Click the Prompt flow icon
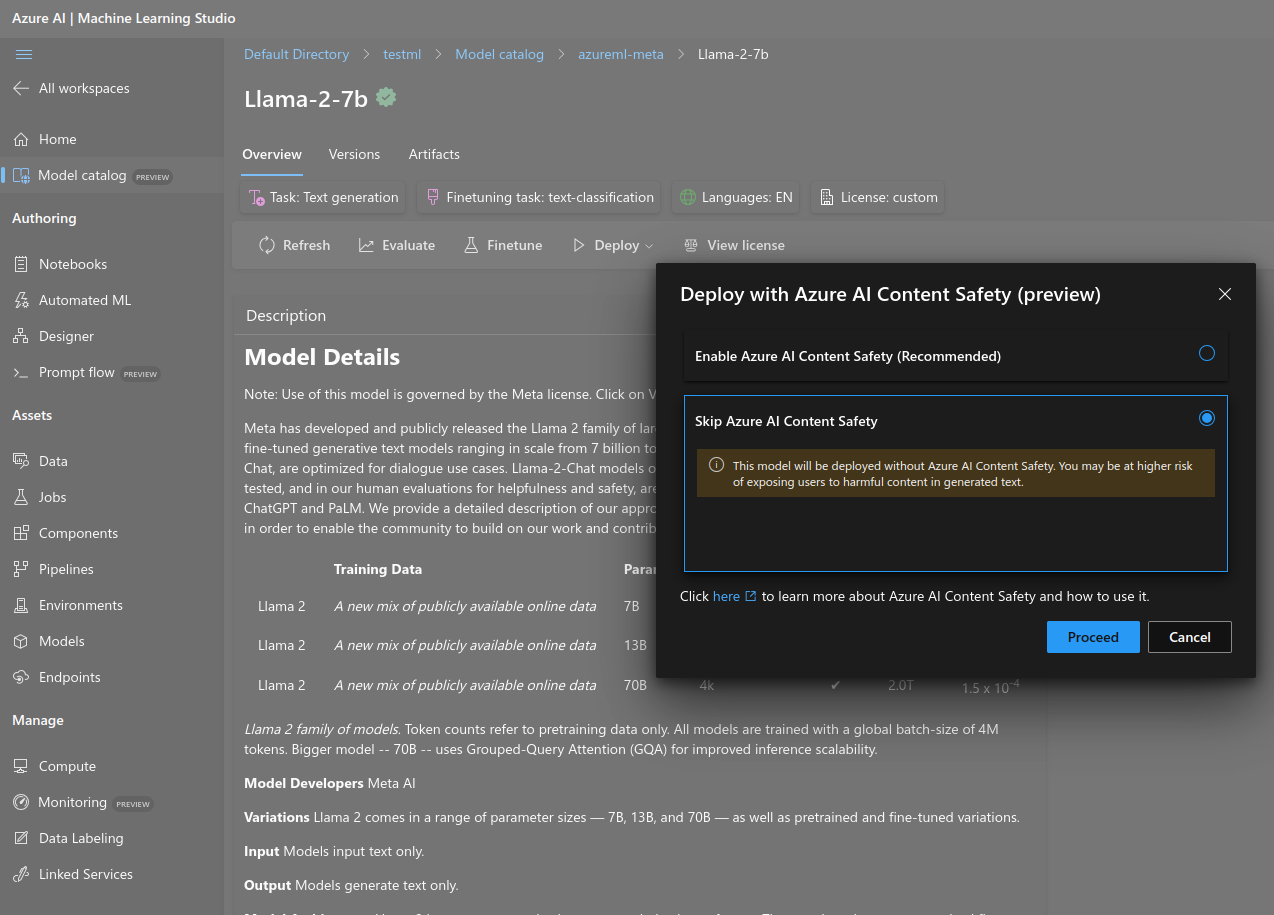 click(x=21, y=372)
